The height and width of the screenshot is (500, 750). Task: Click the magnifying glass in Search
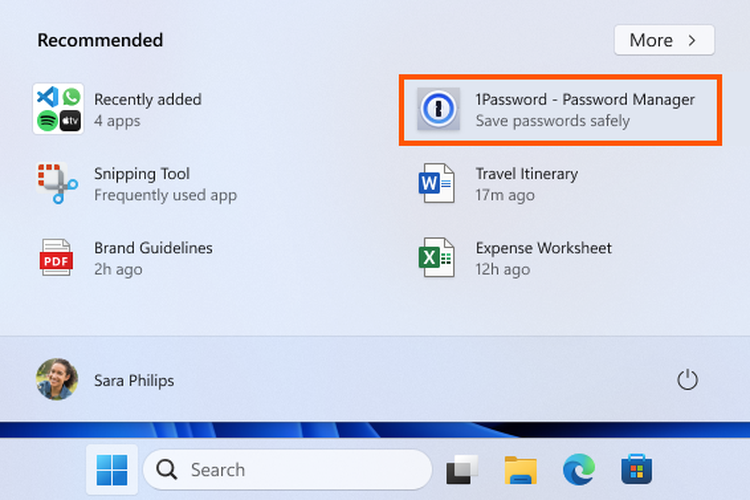pyautogui.click(x=167, y=469)
